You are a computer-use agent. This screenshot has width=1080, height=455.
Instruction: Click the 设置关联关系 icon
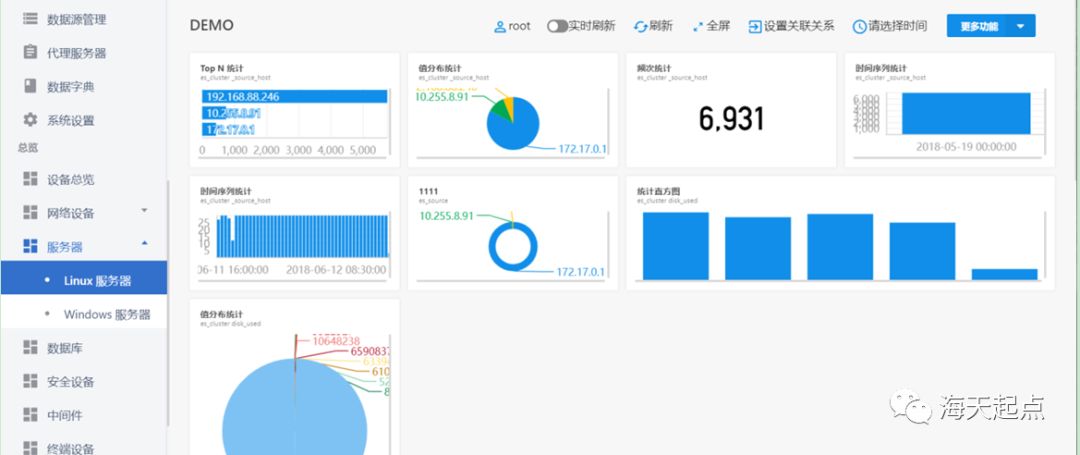tap(755, 27)
